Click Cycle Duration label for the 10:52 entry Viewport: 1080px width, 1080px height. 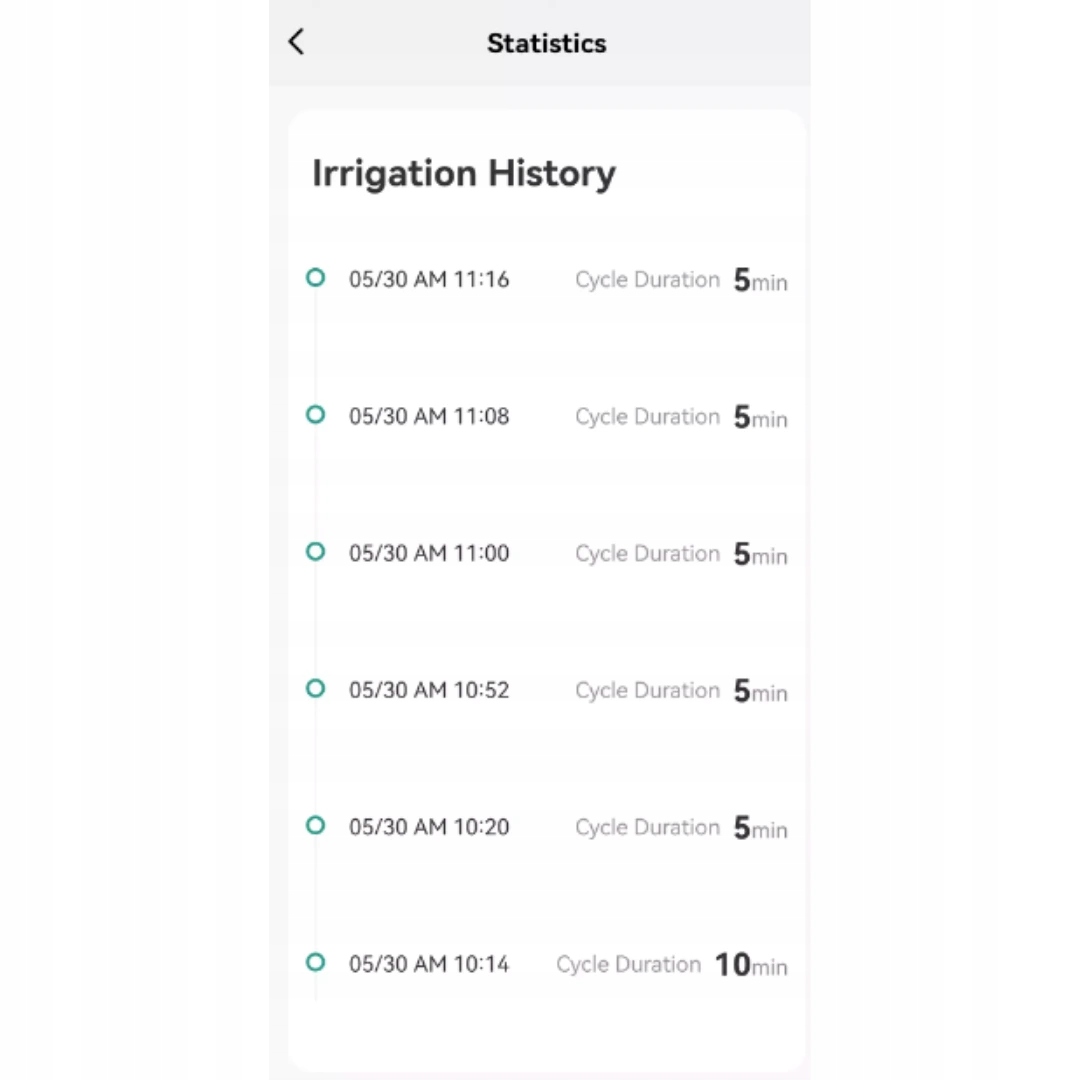point(647,691)
